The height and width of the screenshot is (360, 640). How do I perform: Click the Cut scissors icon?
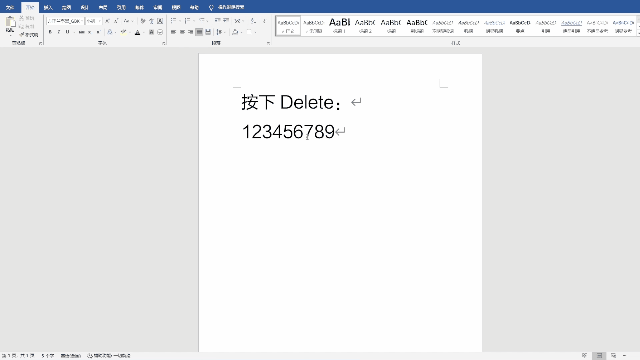click(22, 18)
